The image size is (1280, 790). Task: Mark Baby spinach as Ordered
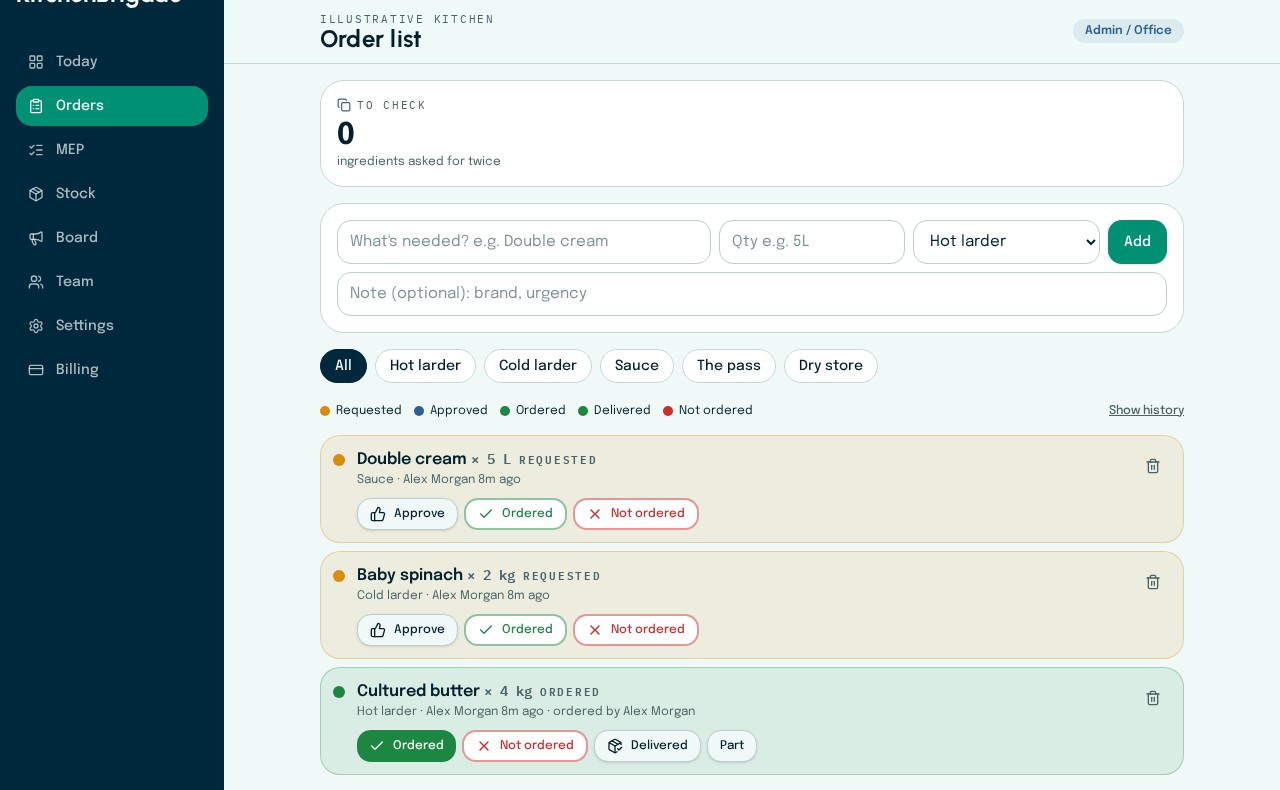pyautogui.click(x=515, y=630)
